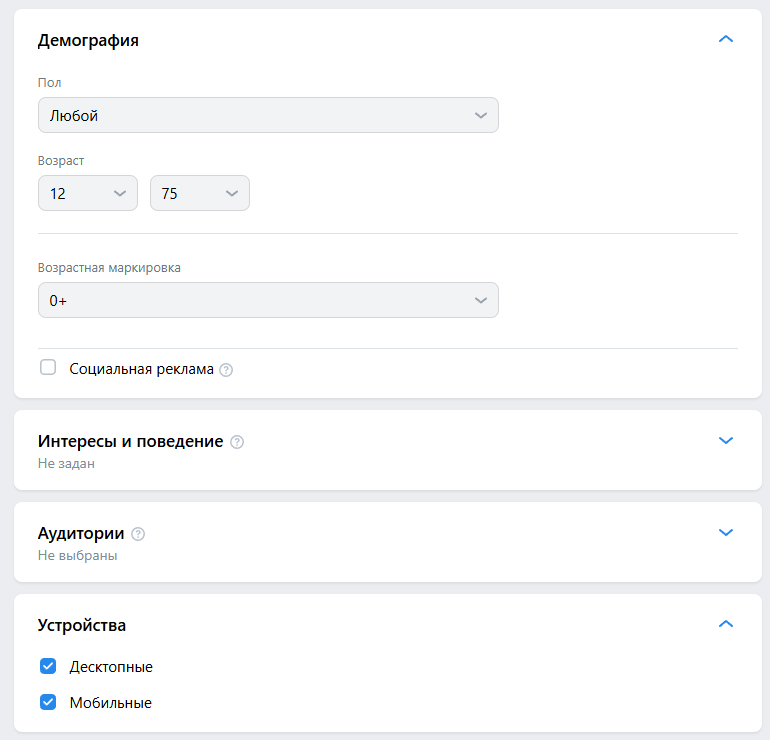The image size is (770, 740).
Task: Click the help icon next to Интересы и поведение
Action: [x=237, y=442]
